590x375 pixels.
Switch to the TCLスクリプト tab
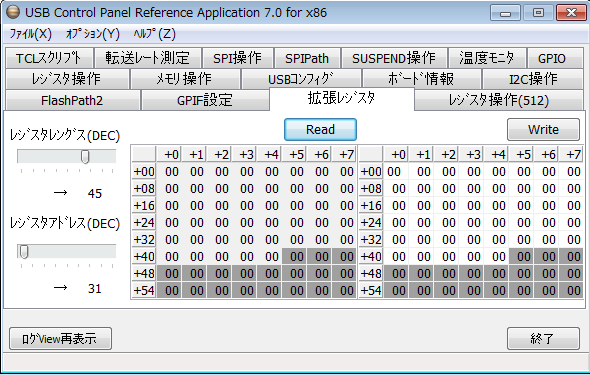point(49,58)
